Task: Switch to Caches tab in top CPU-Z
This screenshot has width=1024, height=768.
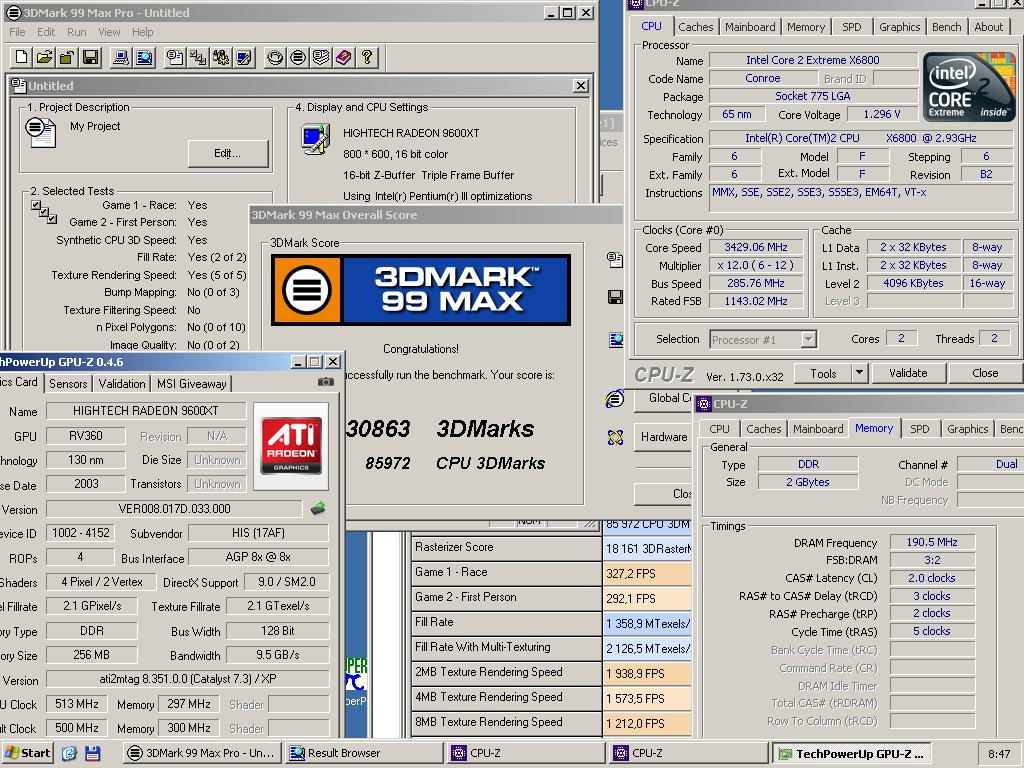Action: pos(696,27)
